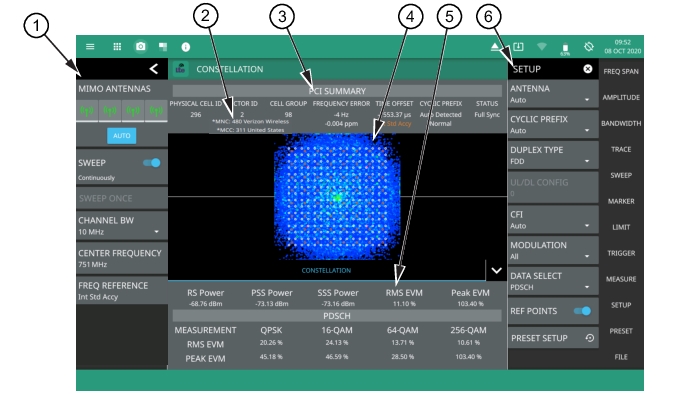The height and width of the screenshot is (399, 680).
Task: Click the Wi-Fi status icon
Action: coord(542,46)
